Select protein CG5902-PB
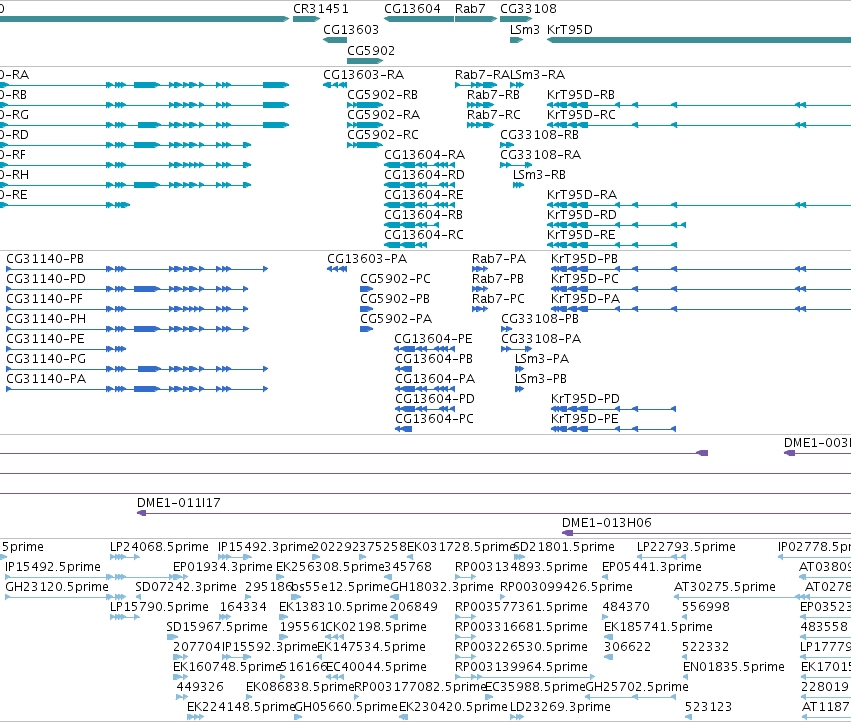851x722 pixels. 395,299
